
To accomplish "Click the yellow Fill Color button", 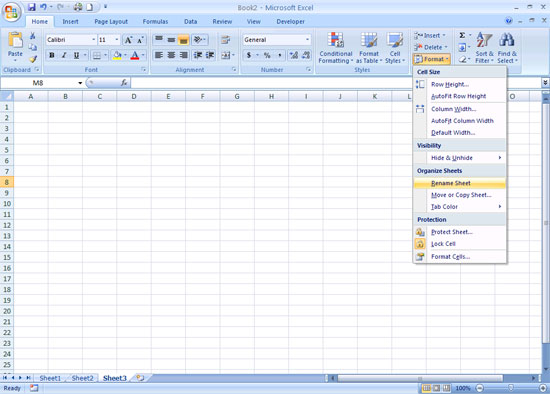I will [x=117, y=55].
